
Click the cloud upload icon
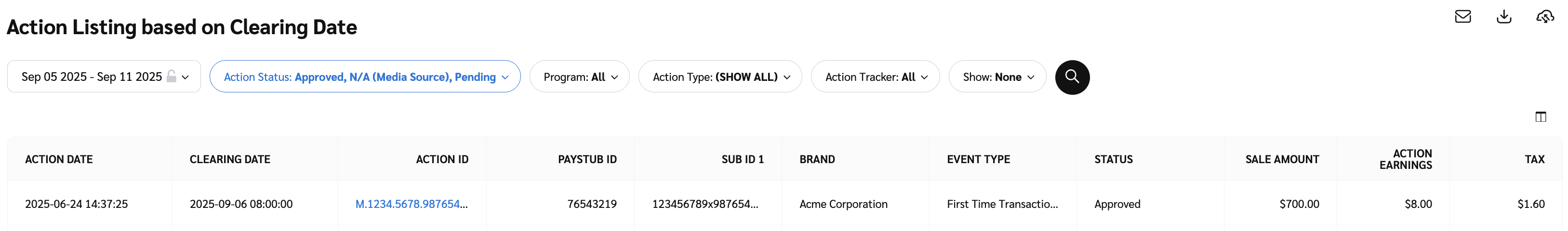(x=1545, y=16)
